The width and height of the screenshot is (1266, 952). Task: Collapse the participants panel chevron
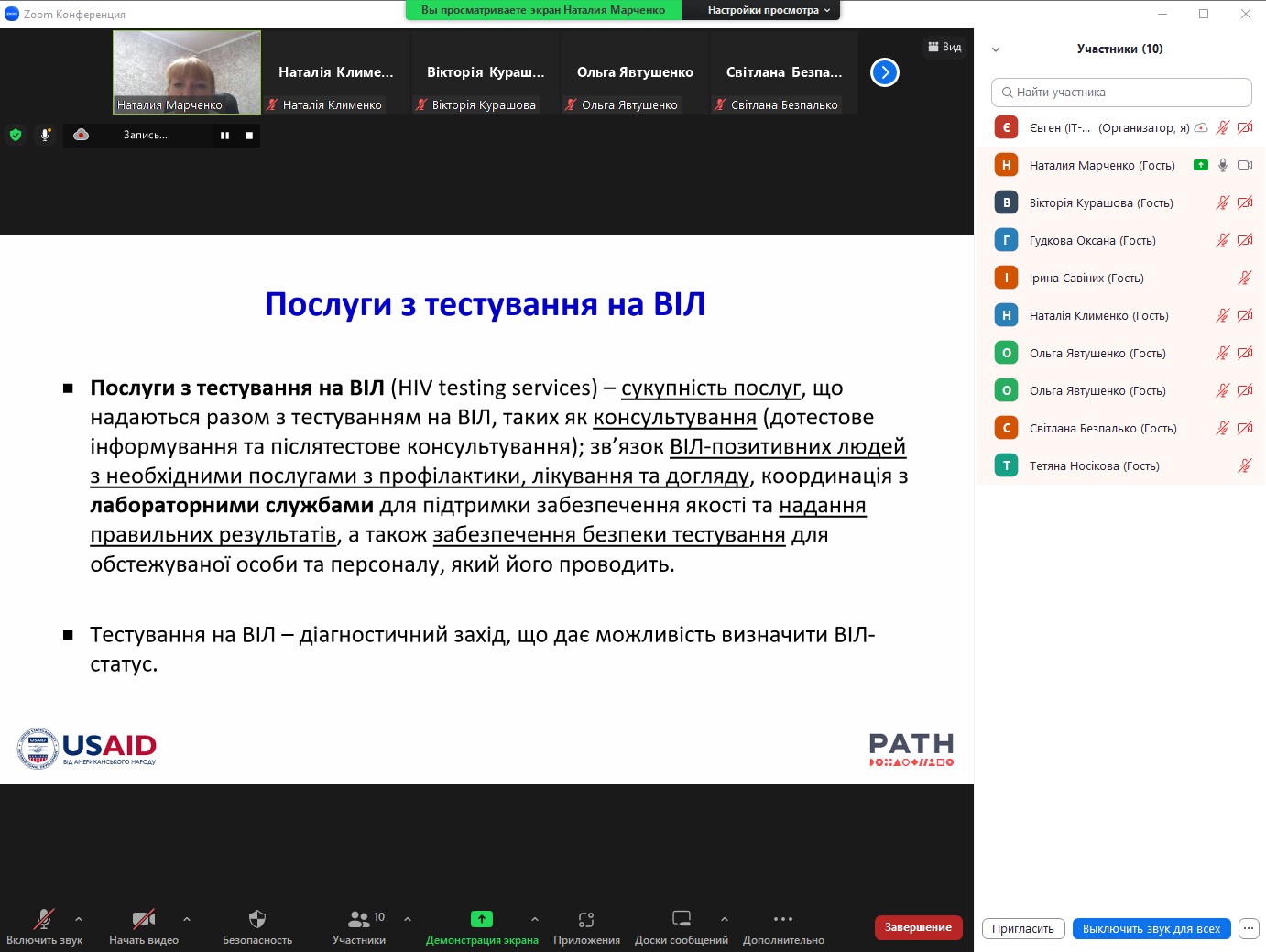click(996, 49)
